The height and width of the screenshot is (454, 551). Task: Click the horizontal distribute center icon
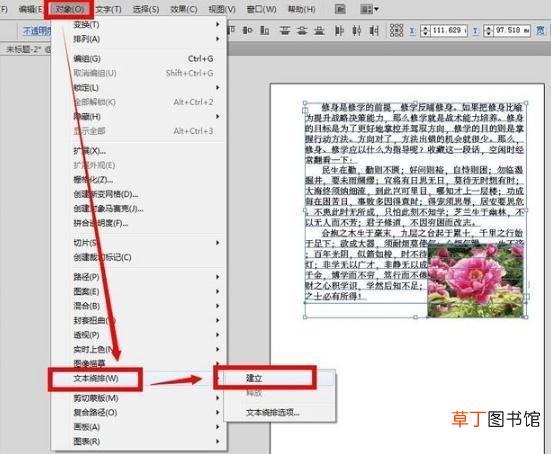(x=357, y=31)
